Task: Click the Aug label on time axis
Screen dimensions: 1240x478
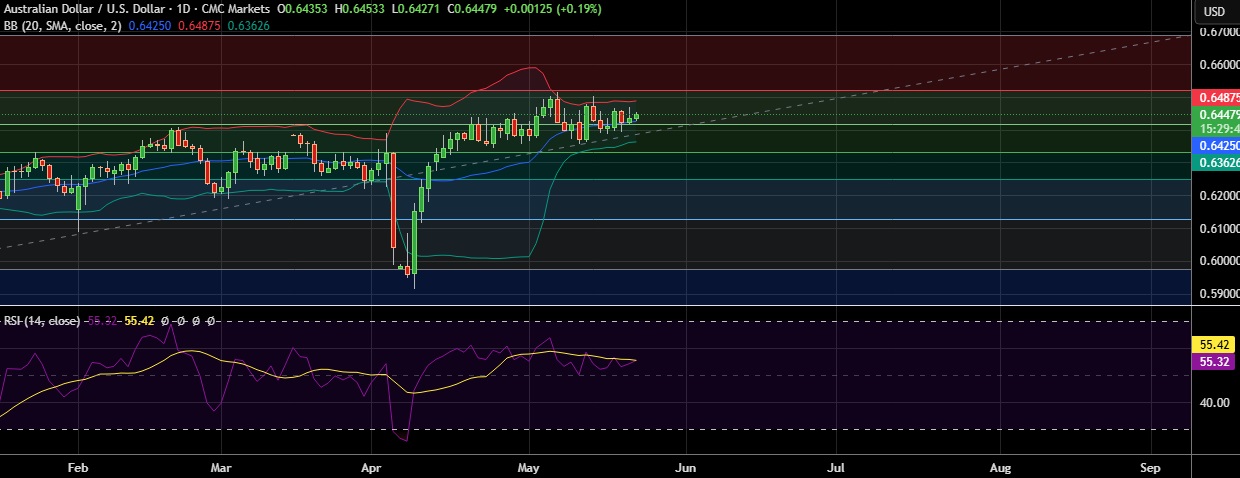Action: (1000, 467)
